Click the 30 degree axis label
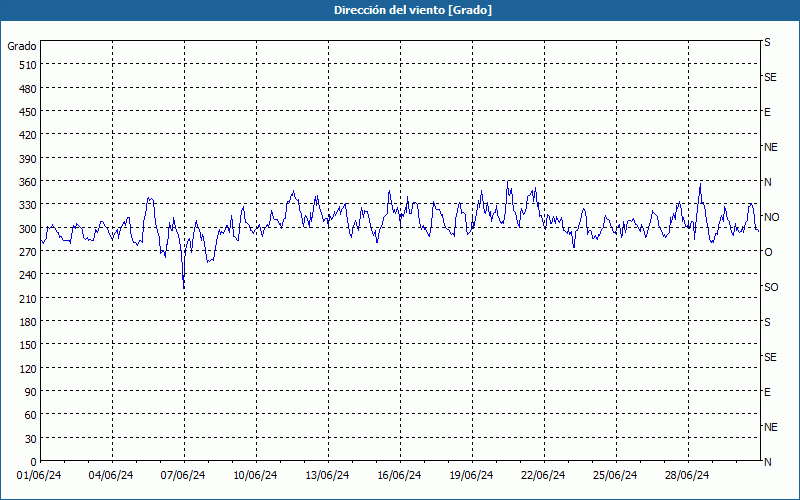The image size is (800, 500). (x=31, y=439)
